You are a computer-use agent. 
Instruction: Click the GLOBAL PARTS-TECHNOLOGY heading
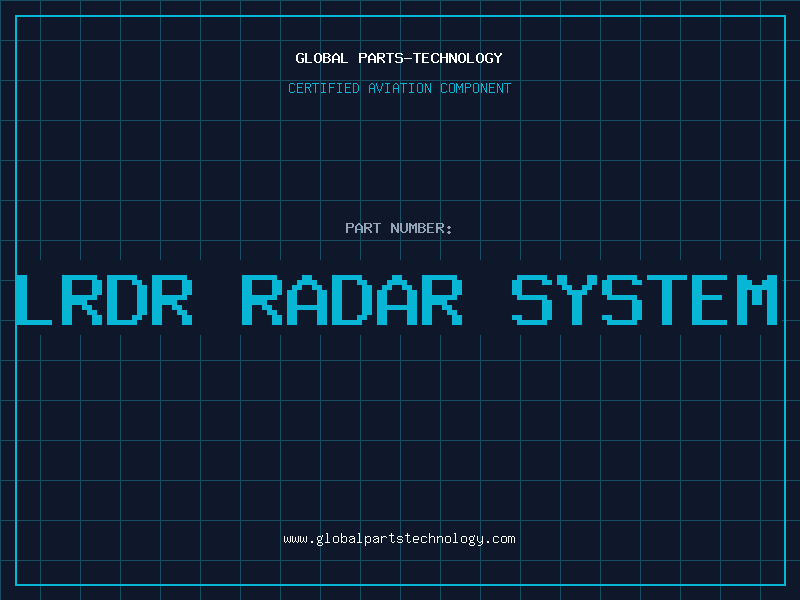pos(399,58)
